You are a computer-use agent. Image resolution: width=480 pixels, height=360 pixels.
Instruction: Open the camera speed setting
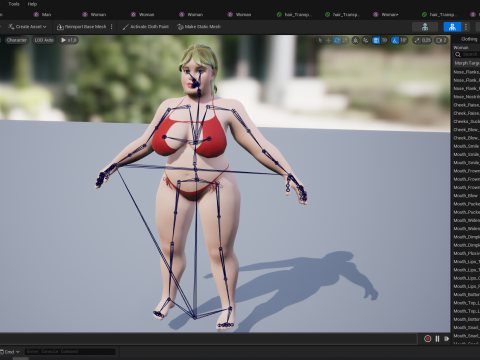pos(441,40)
